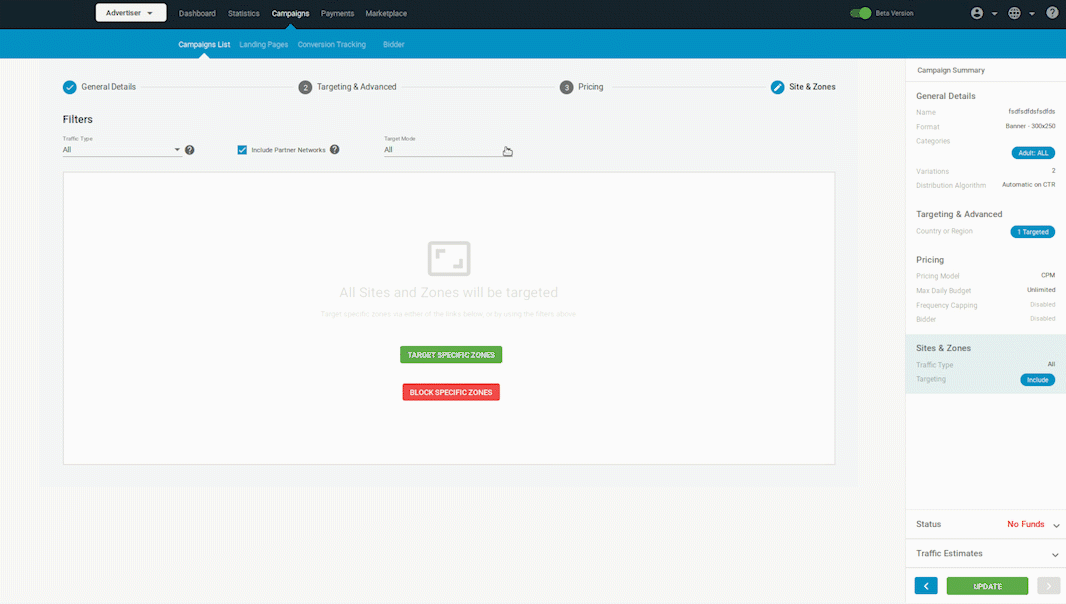Screen dimensions: 1066x604
Task: Expand the Traffic Estimates section
Action: tap(1056, 554)
